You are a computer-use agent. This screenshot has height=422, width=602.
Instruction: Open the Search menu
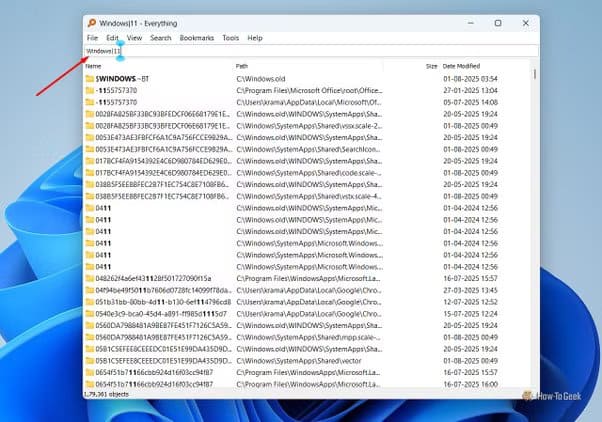click(x=160, y=38)
